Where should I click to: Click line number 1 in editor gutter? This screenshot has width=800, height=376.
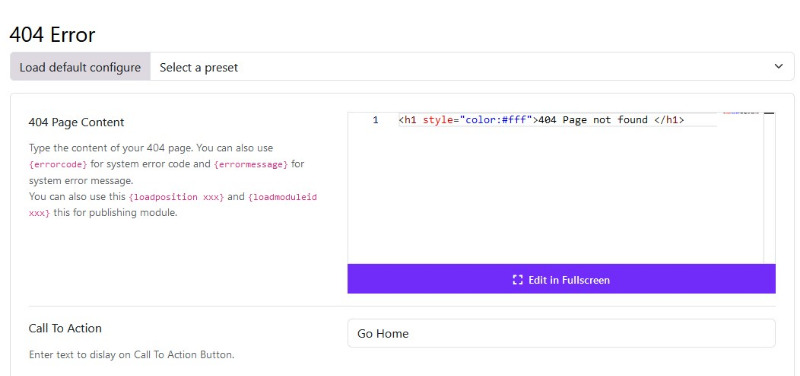coord(376,120)
